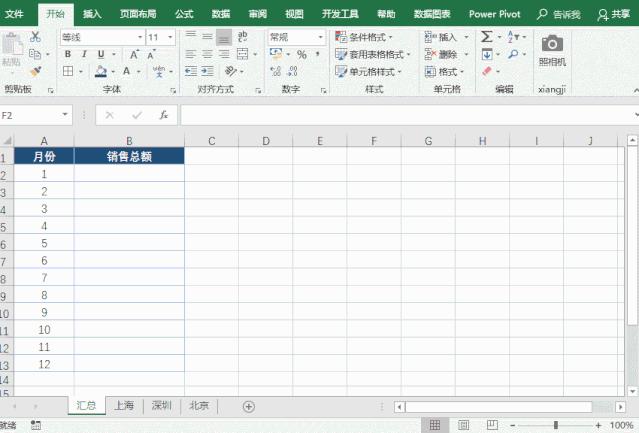Open the font name dropdown 等线
Image resolution: width=639 pixels, height=433 pixels.
pyautogui.click(x=140, y=37)
